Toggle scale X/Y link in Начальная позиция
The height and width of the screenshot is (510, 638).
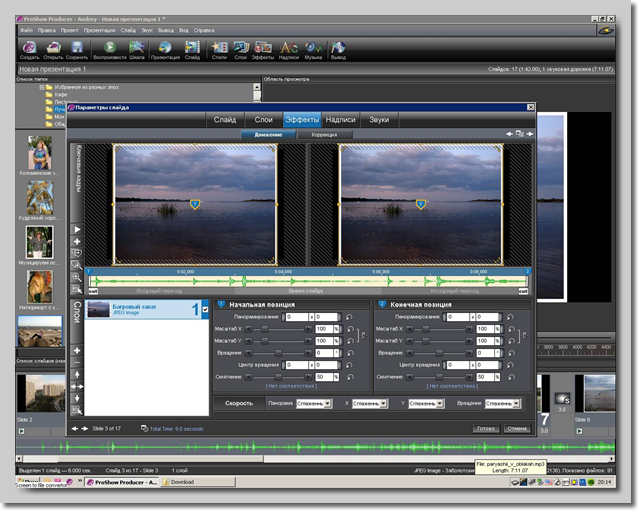[361, 335]
